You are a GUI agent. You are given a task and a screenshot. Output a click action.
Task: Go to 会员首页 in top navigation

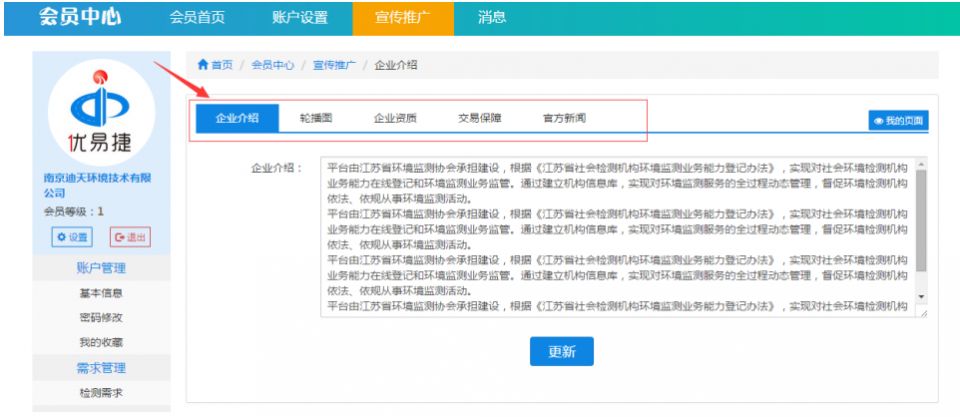pos(197,17)
